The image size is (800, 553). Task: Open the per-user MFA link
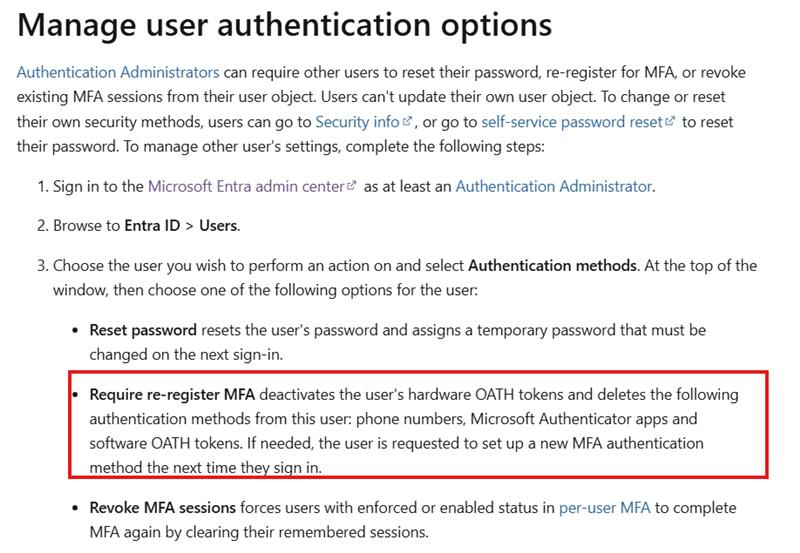605,508
